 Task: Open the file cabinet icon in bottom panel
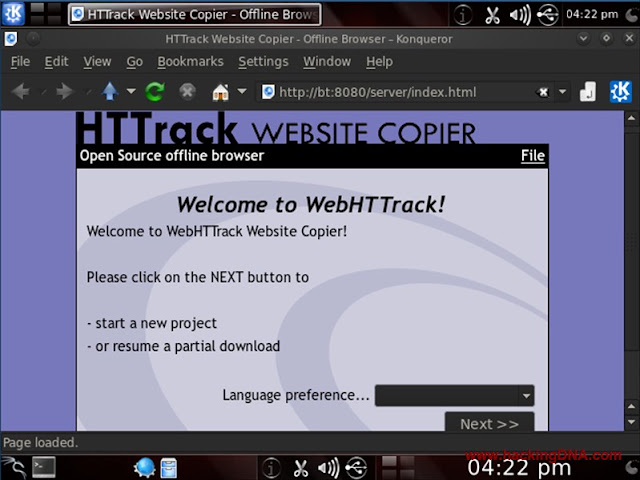169,468
